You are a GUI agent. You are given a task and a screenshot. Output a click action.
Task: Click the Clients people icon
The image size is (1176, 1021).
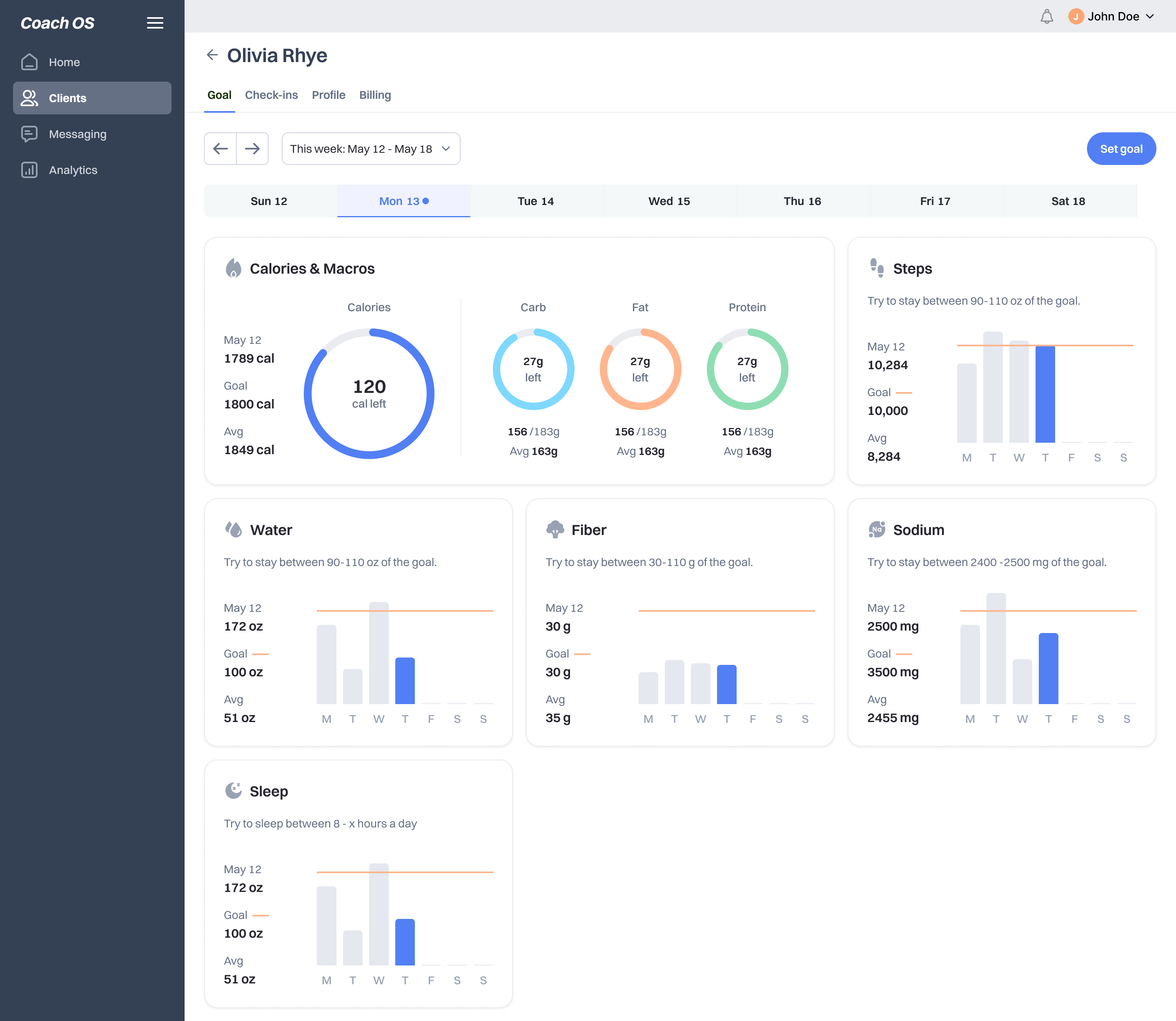(x=29, y=98)
